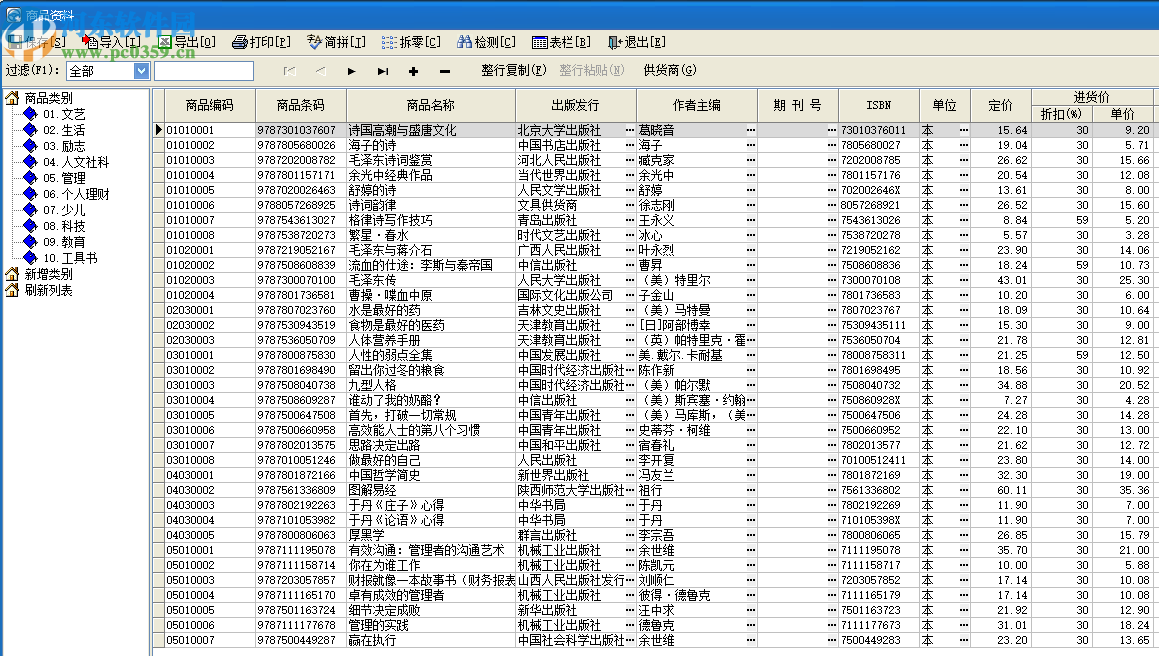Open publisher ellipsis for 北京大学出版社 row
This screenshot has height=656, width=1159.
630,130
